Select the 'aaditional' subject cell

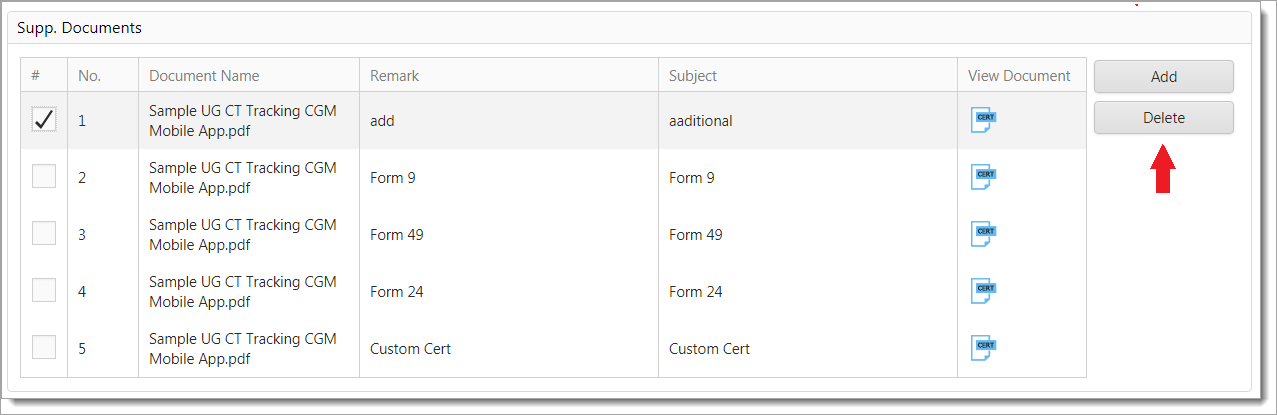(701, 121)
